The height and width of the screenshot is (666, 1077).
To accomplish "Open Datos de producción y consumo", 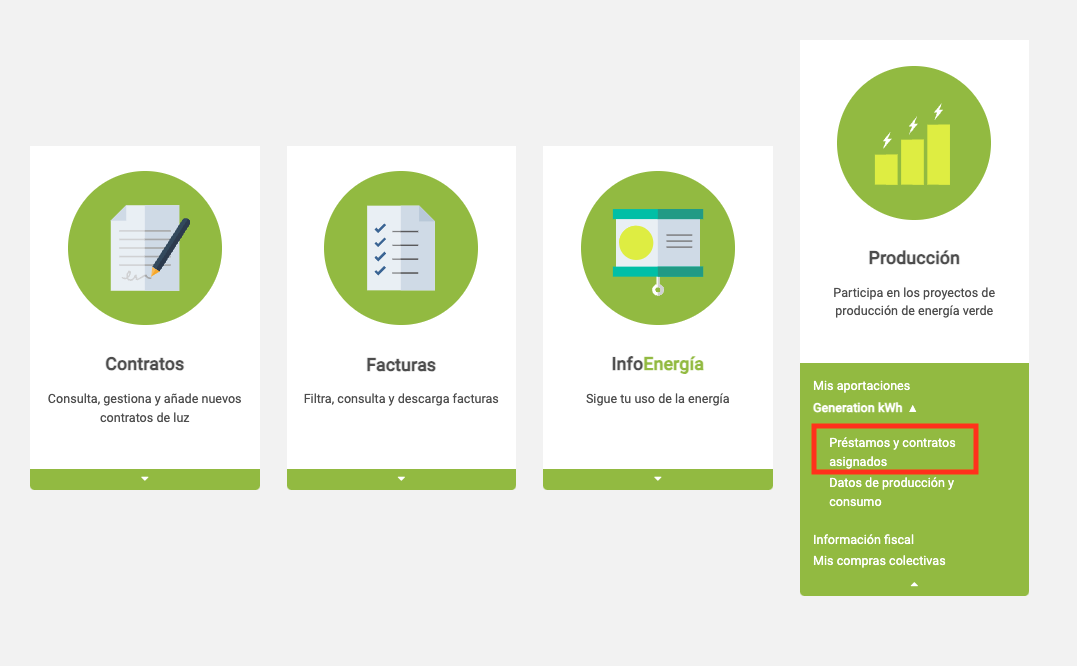I will click(x=892, y=492).
